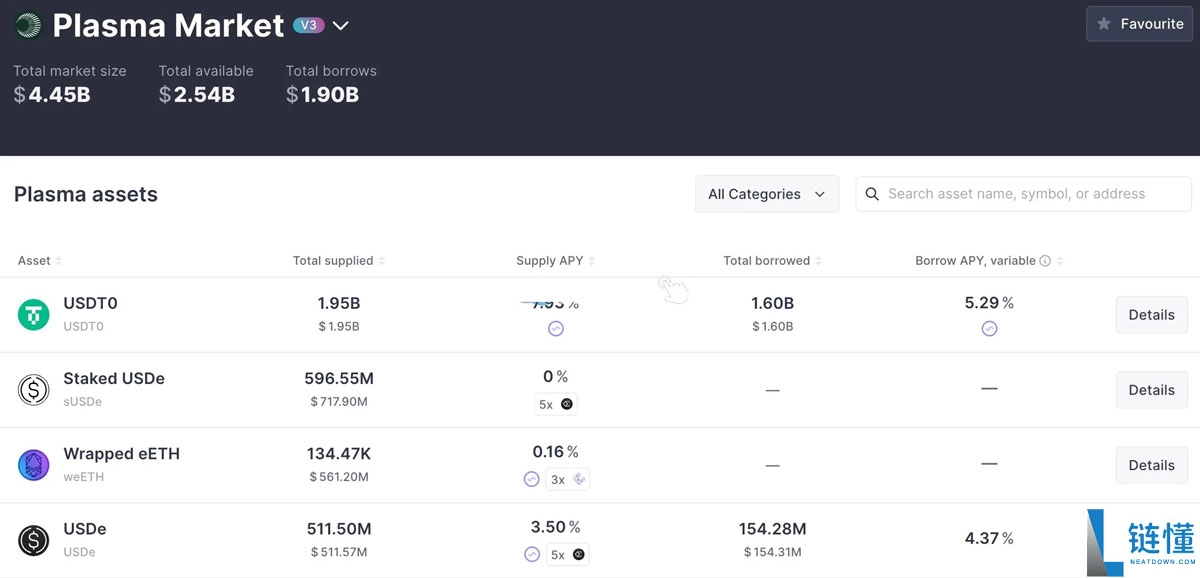Click the weETH symbol label
Viewport: 1200px width, 578px height.
[x=83, y=477]
